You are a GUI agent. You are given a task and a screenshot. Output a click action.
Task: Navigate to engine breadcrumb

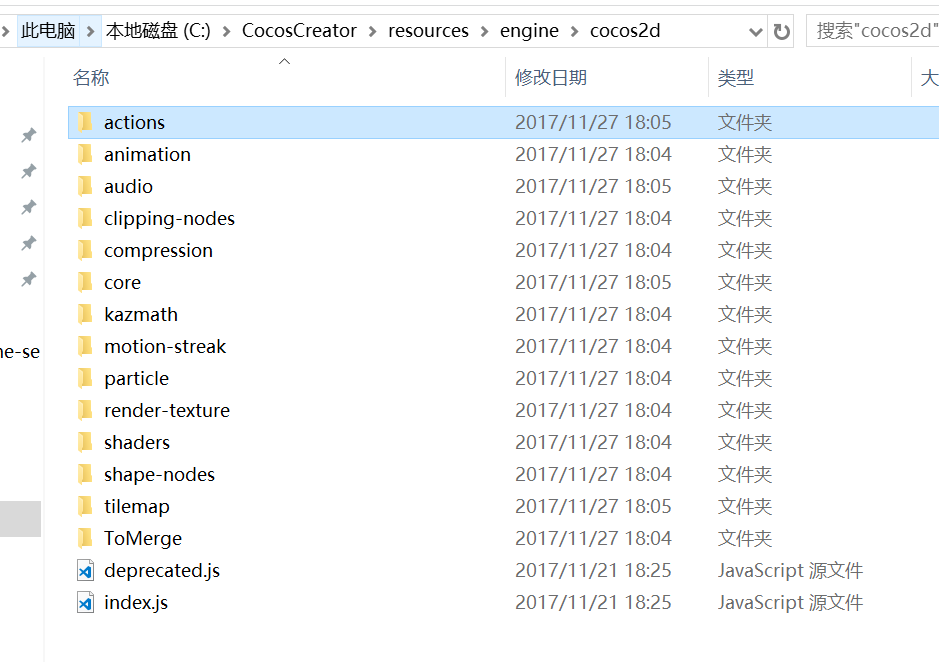pos(529,31)
